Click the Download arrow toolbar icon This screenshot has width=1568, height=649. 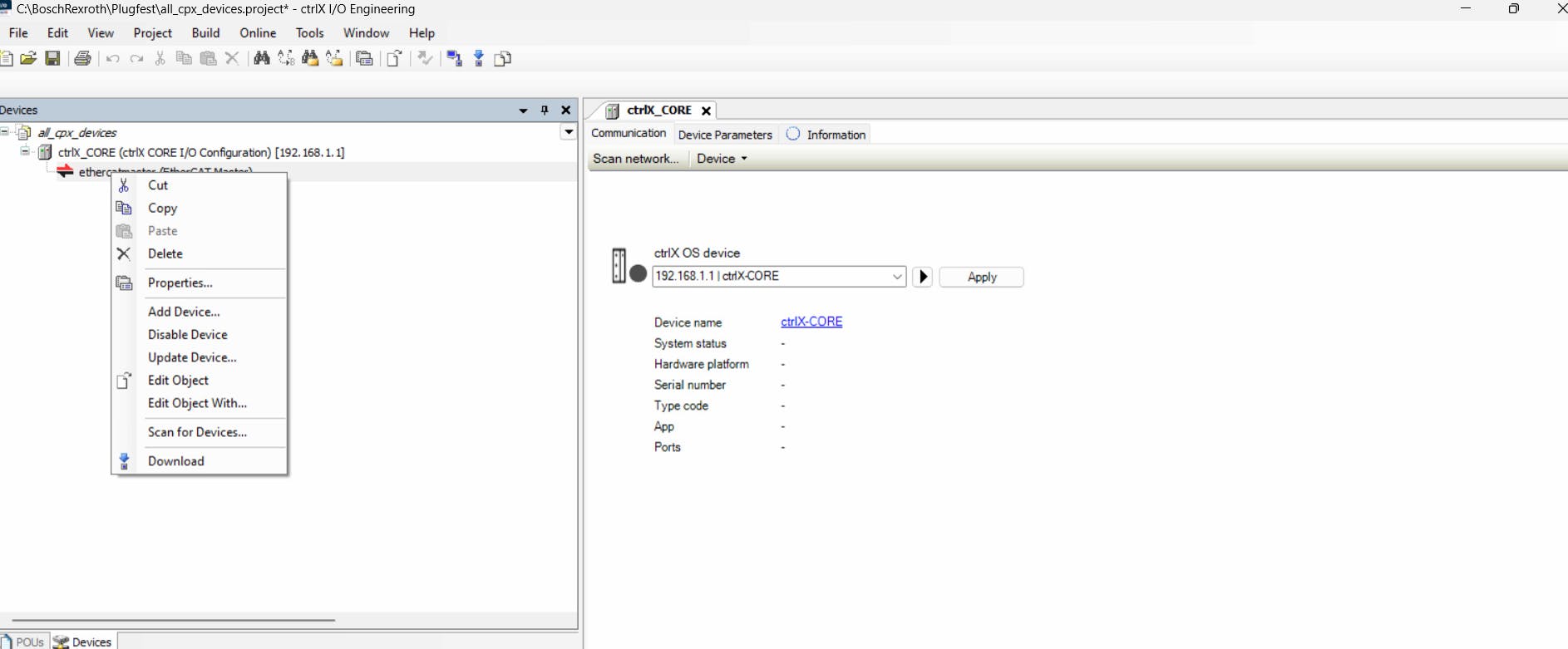(479, 58)
